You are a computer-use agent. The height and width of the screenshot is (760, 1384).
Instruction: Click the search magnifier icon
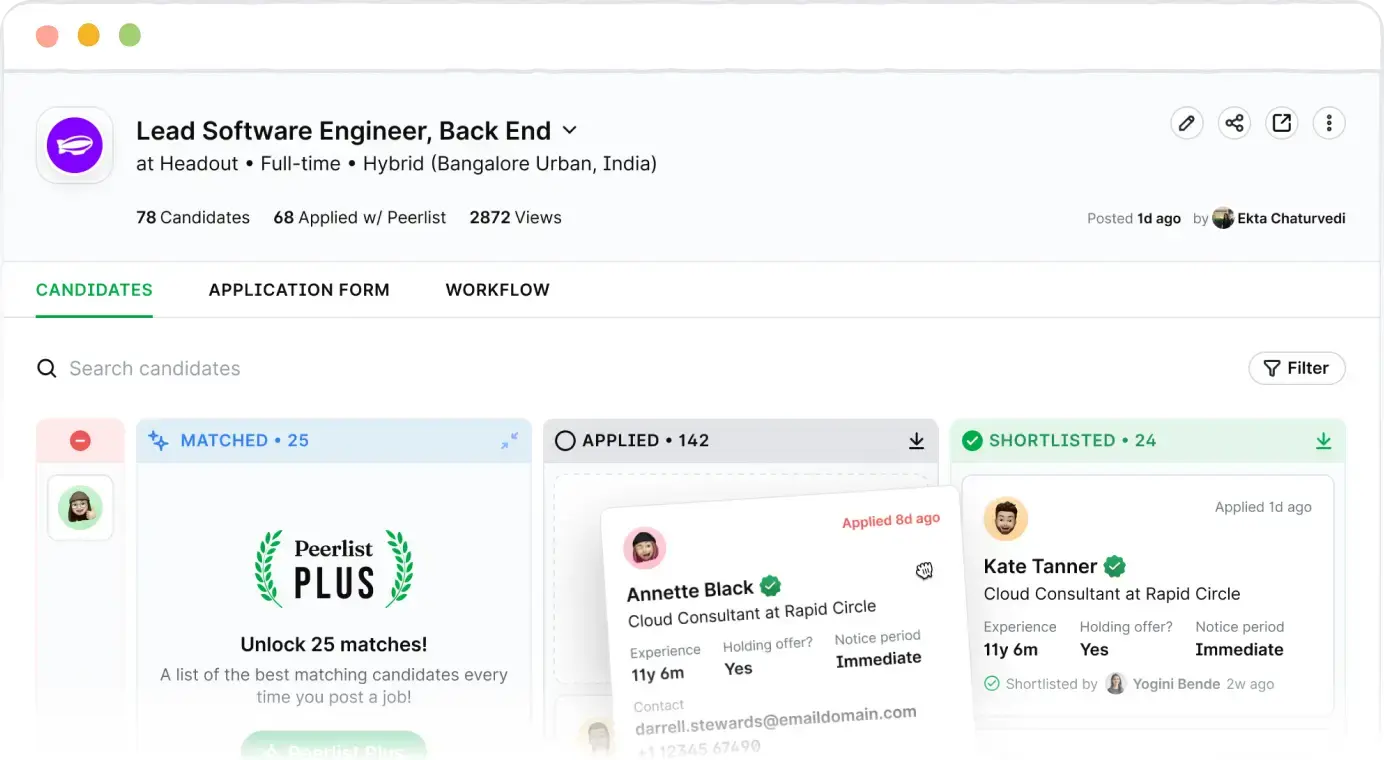46,368
